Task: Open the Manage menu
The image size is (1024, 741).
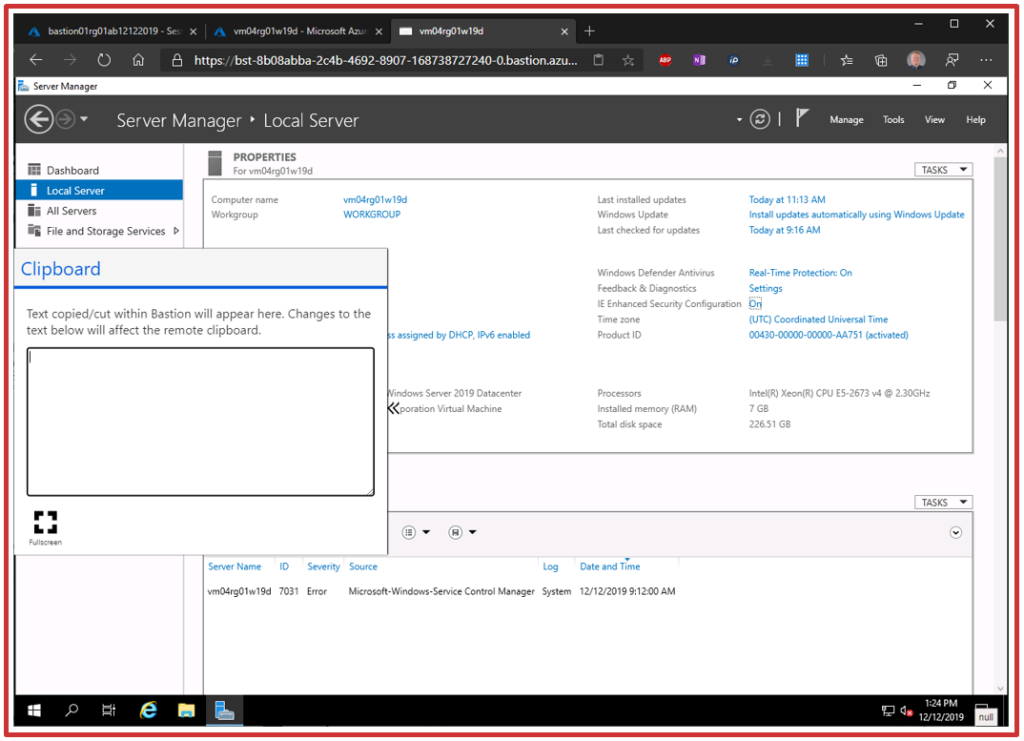Action: 846,120
